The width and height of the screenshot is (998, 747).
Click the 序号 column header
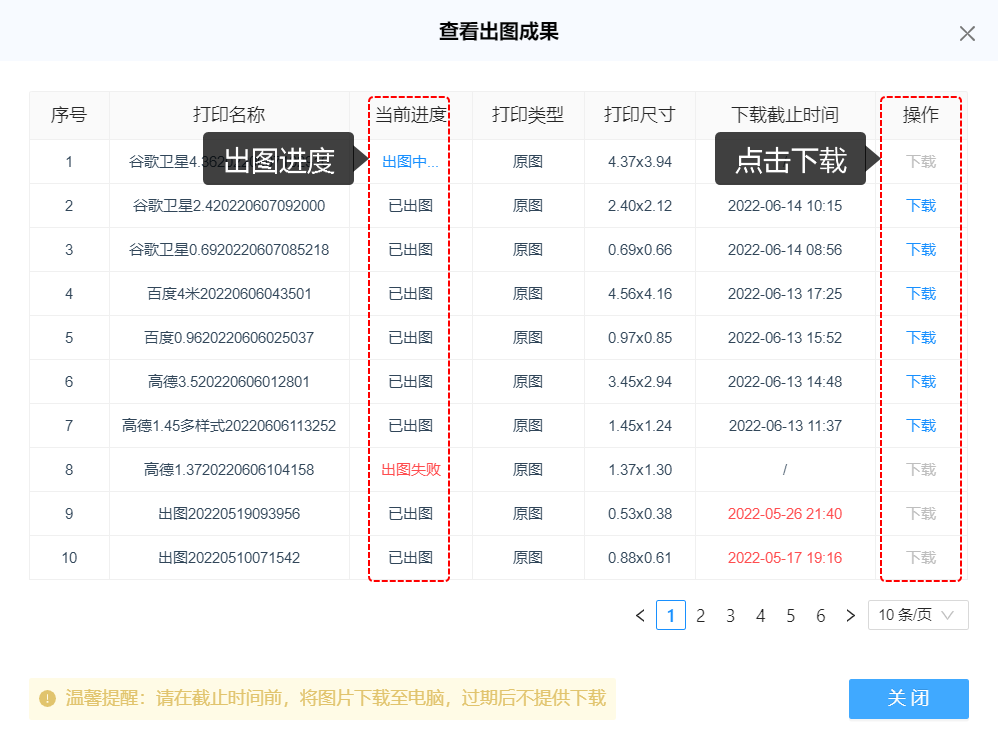(x=69, y=115)
